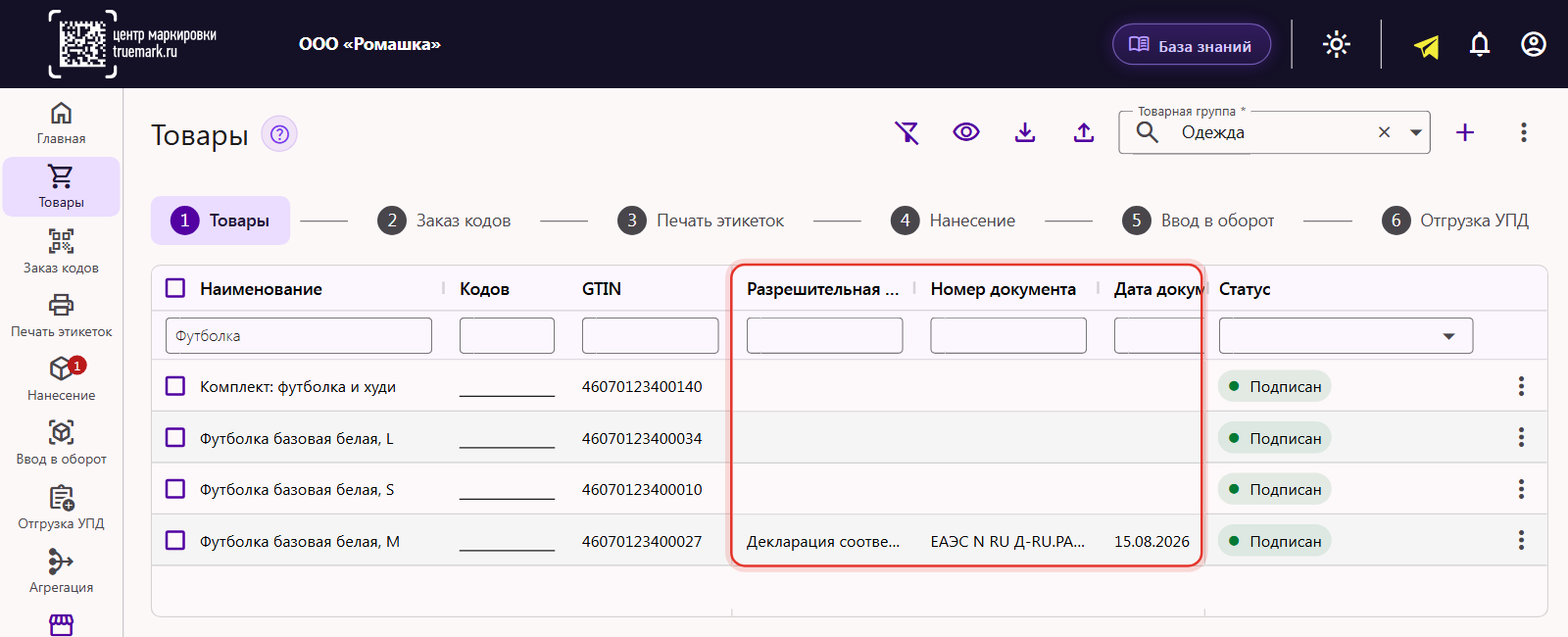Sort by the Наименование column header

coord(261,289)
